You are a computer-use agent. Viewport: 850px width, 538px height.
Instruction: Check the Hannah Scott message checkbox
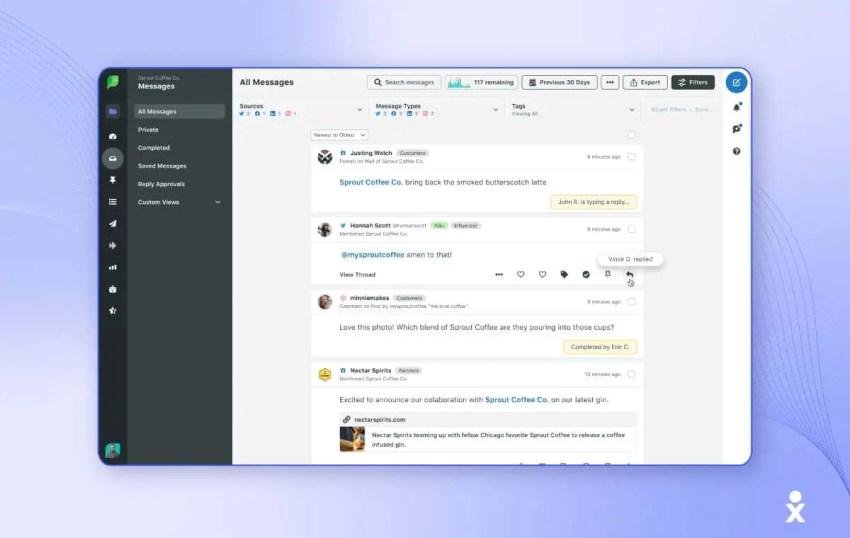point(632,229)
